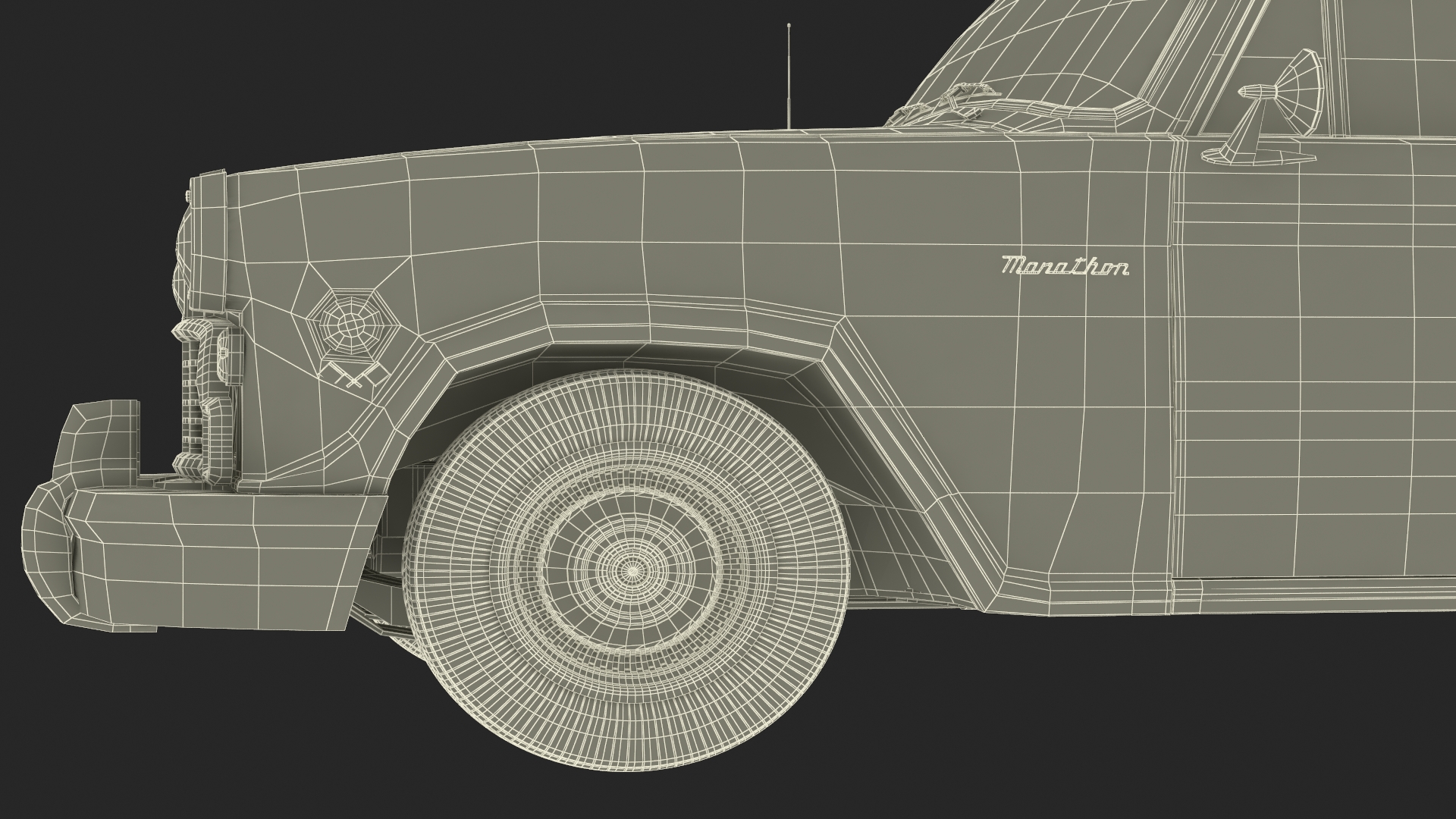Click the Marathon script badge on fender
This screenshot has height=819, width=1456.
[1064, 266]
